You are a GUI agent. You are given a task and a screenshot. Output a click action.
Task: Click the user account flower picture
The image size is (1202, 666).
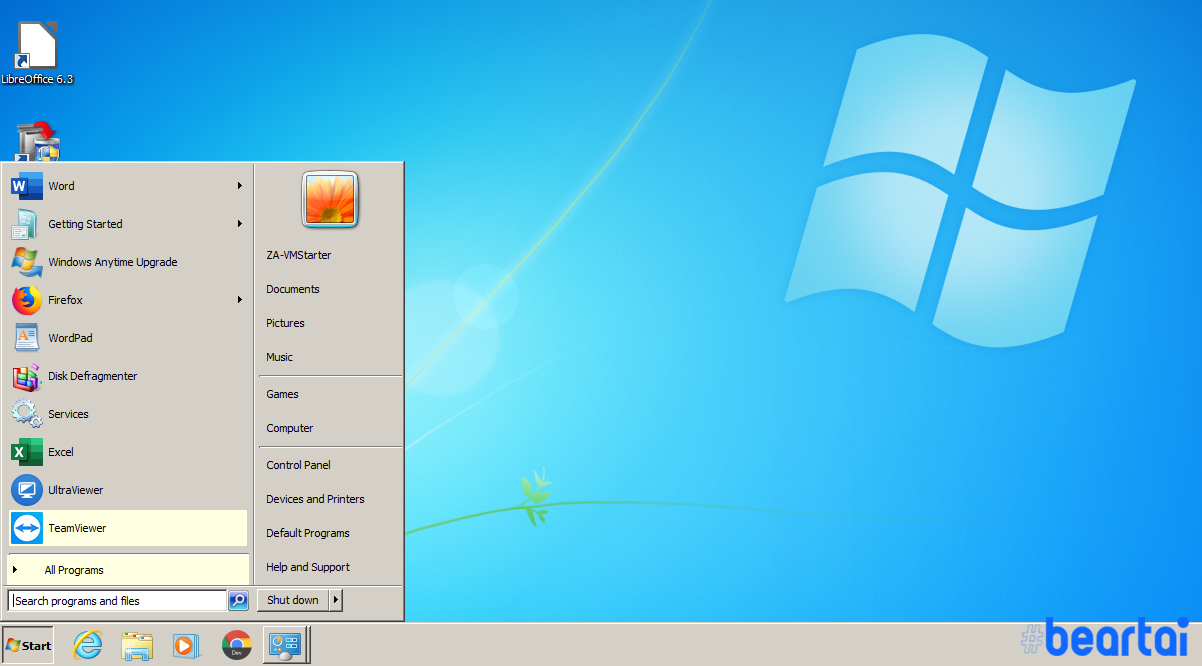[x=330, y=200]
